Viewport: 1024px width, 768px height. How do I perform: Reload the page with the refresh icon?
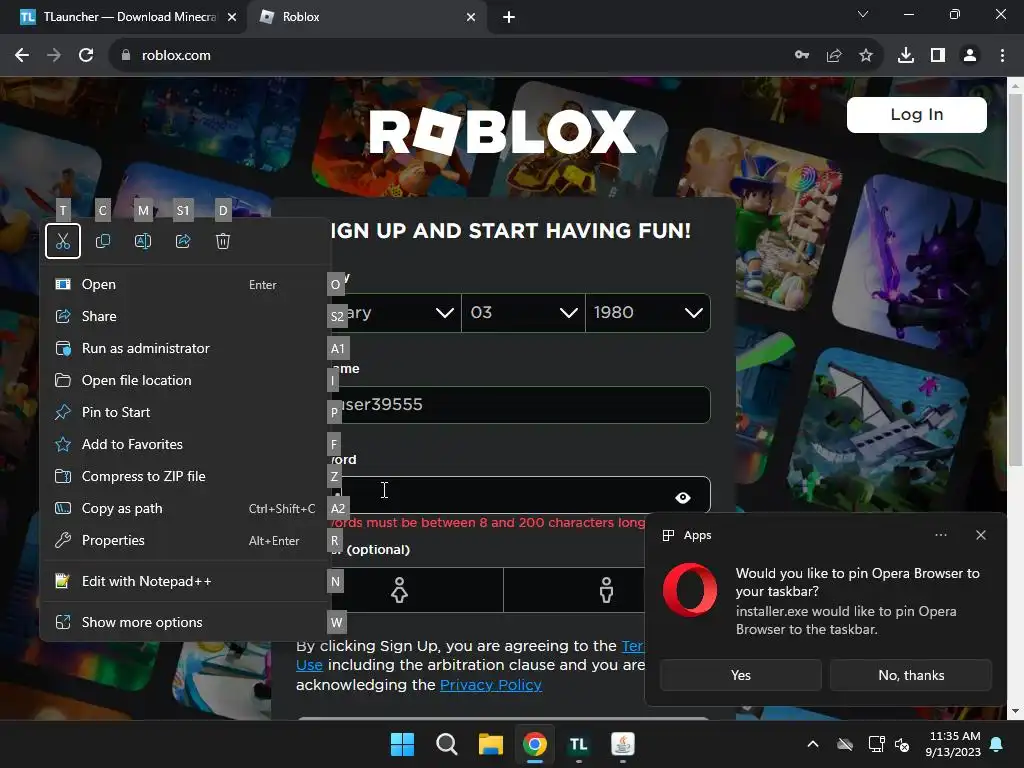pos(86,56)
